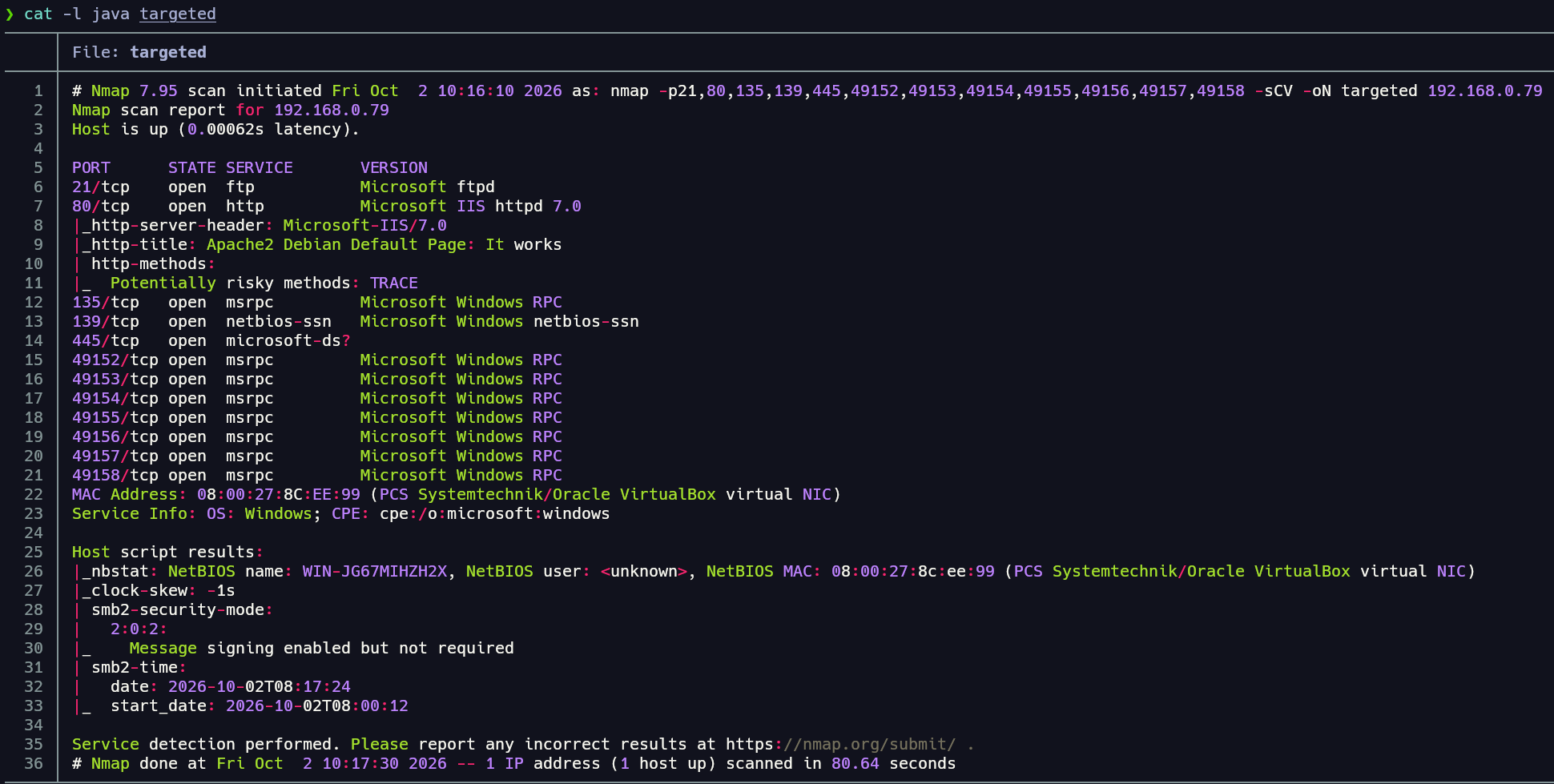Click the 'smb2-security-mode:' script label
The width and height of the screenshot is (1554, 784).
coord(183,609)
